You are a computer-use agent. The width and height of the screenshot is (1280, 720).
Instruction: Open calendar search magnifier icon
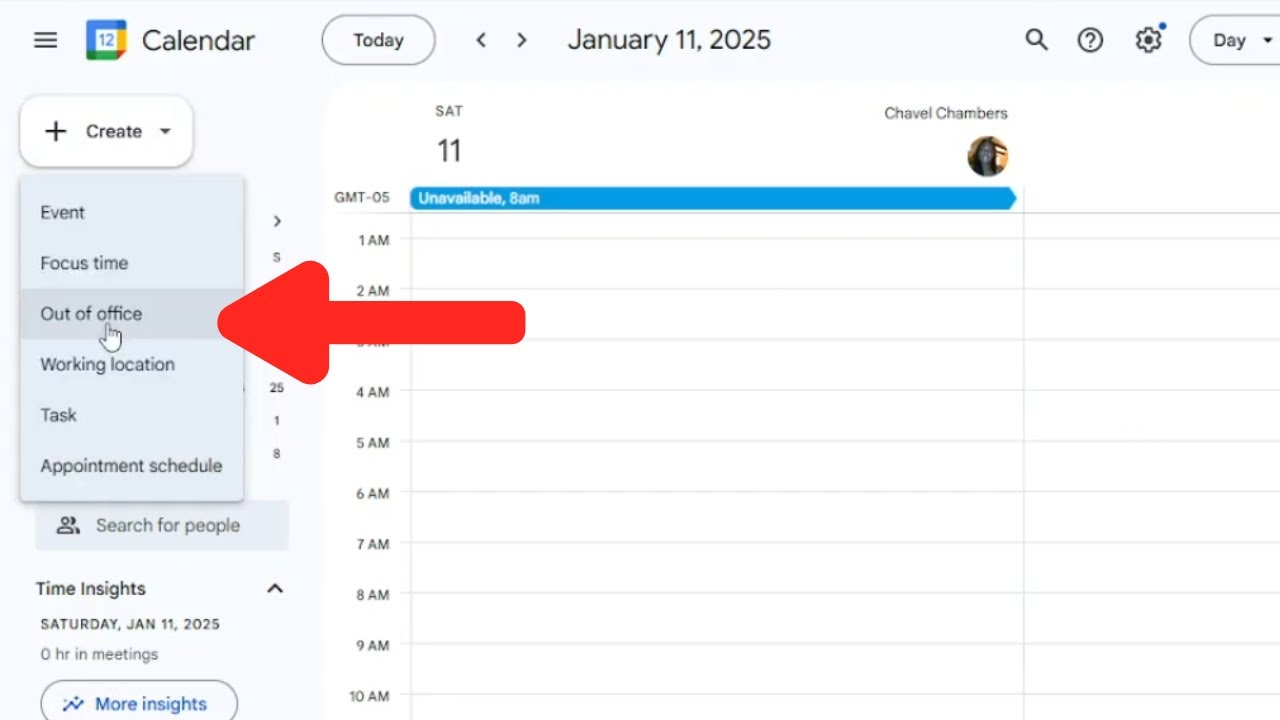(1036, 41)
